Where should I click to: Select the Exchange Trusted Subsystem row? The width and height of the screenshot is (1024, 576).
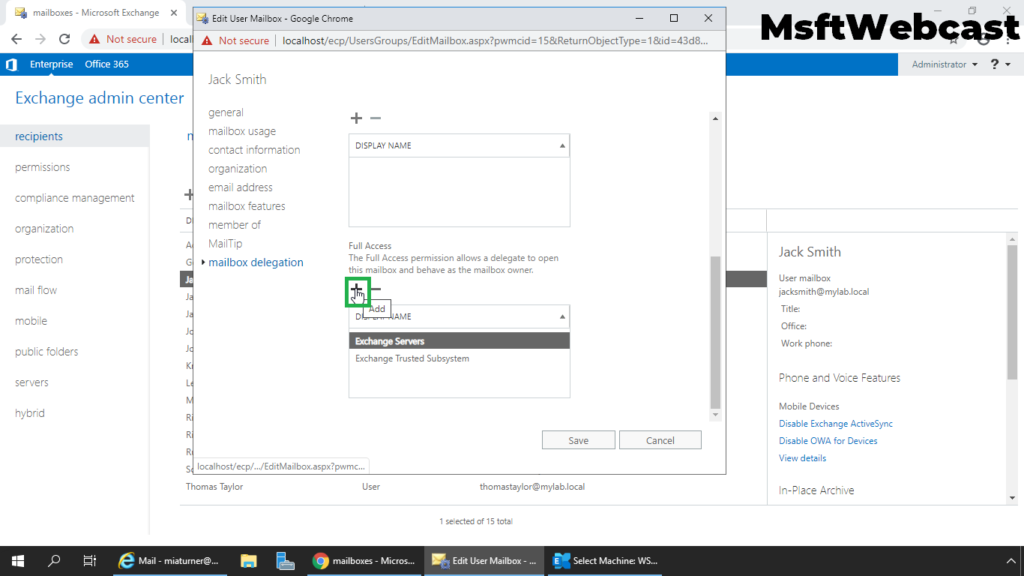(459, 359)
